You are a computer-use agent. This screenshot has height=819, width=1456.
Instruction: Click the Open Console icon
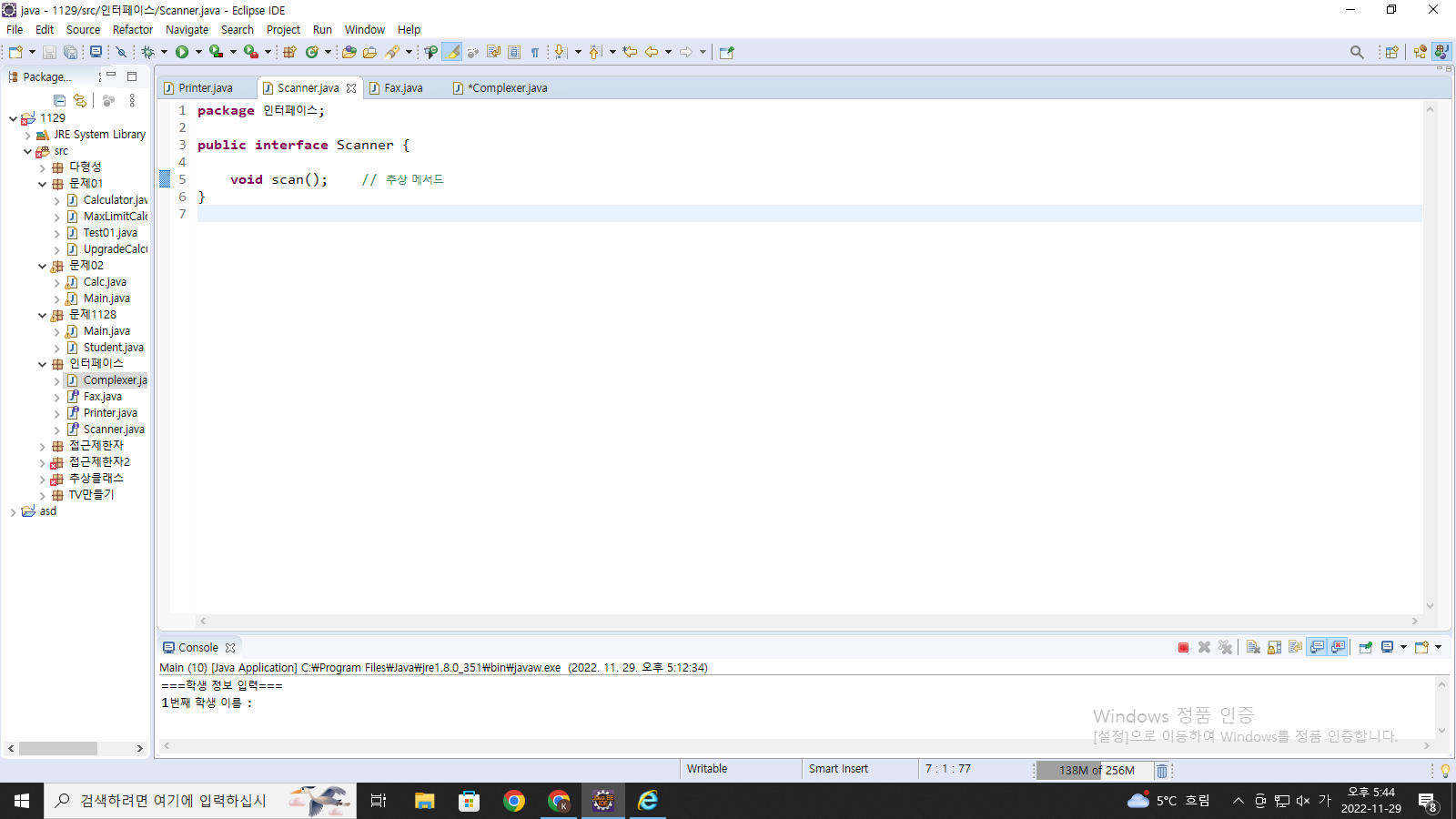1421,647
